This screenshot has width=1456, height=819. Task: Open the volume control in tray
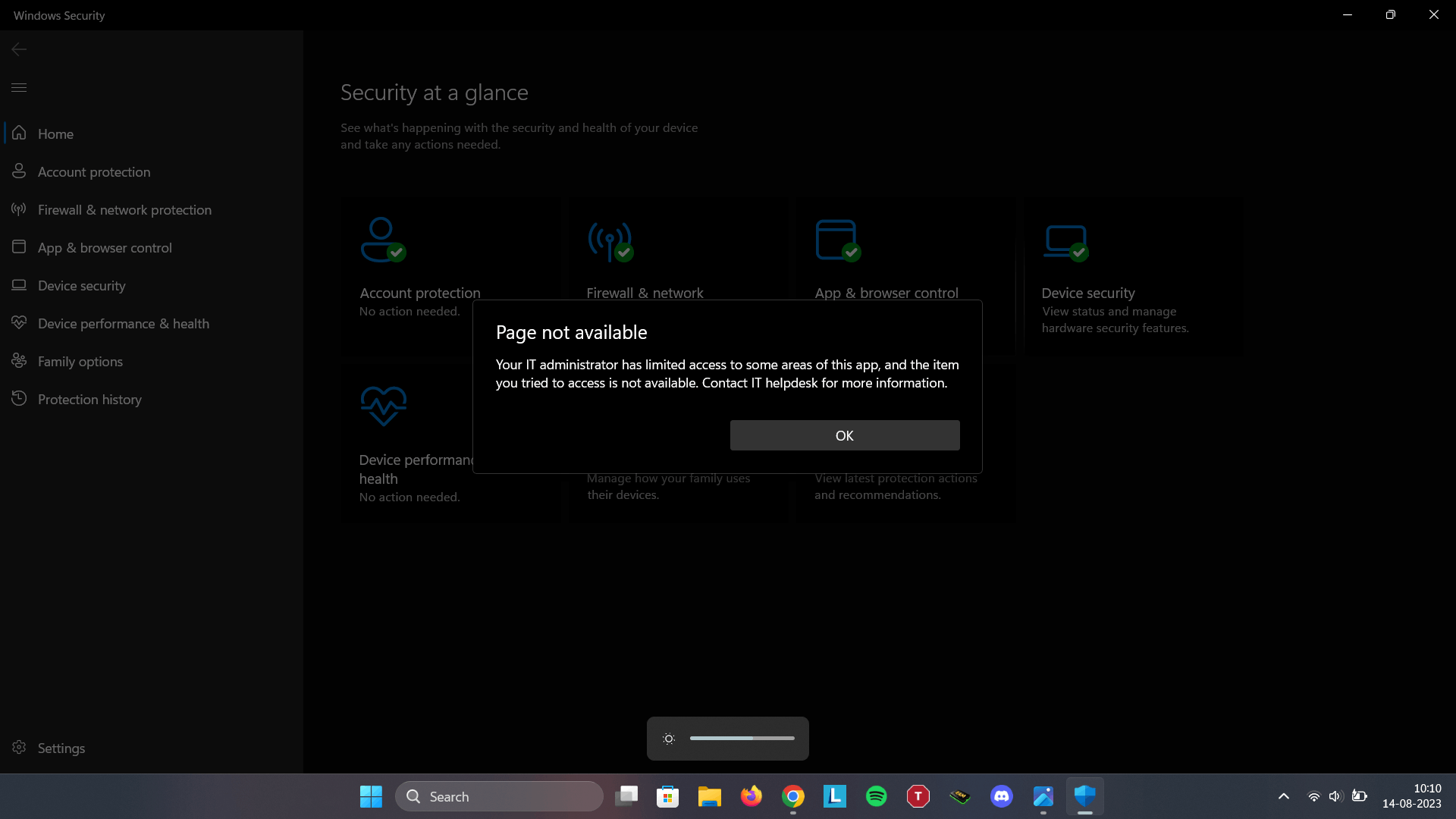click(x=1335, y=796)
